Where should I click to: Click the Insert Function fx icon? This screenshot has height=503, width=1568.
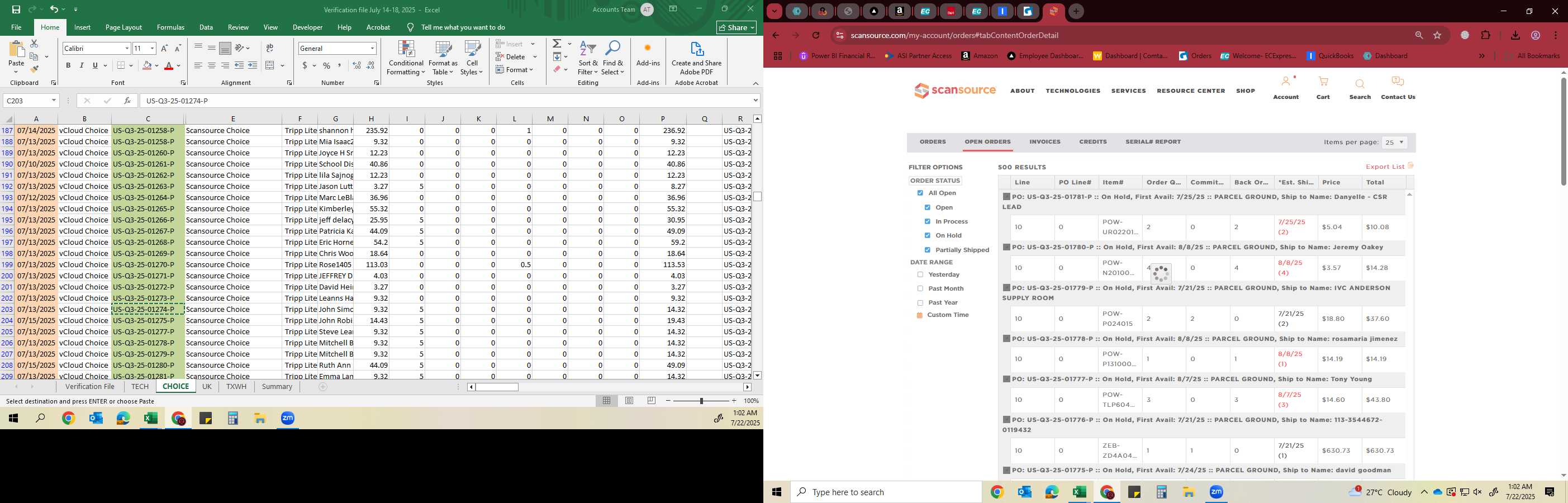point(127,101)
